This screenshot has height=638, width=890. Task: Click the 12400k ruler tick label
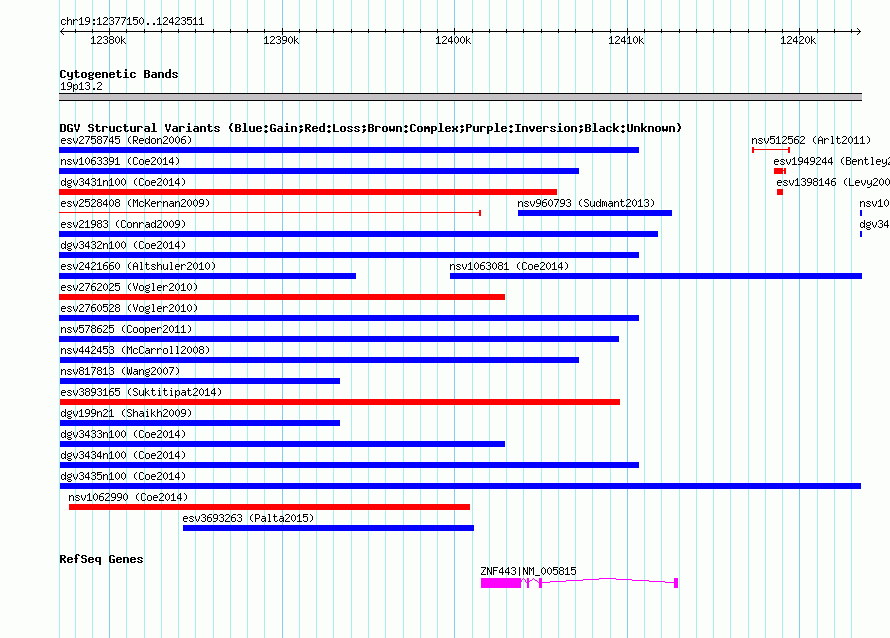click(453, 40)
